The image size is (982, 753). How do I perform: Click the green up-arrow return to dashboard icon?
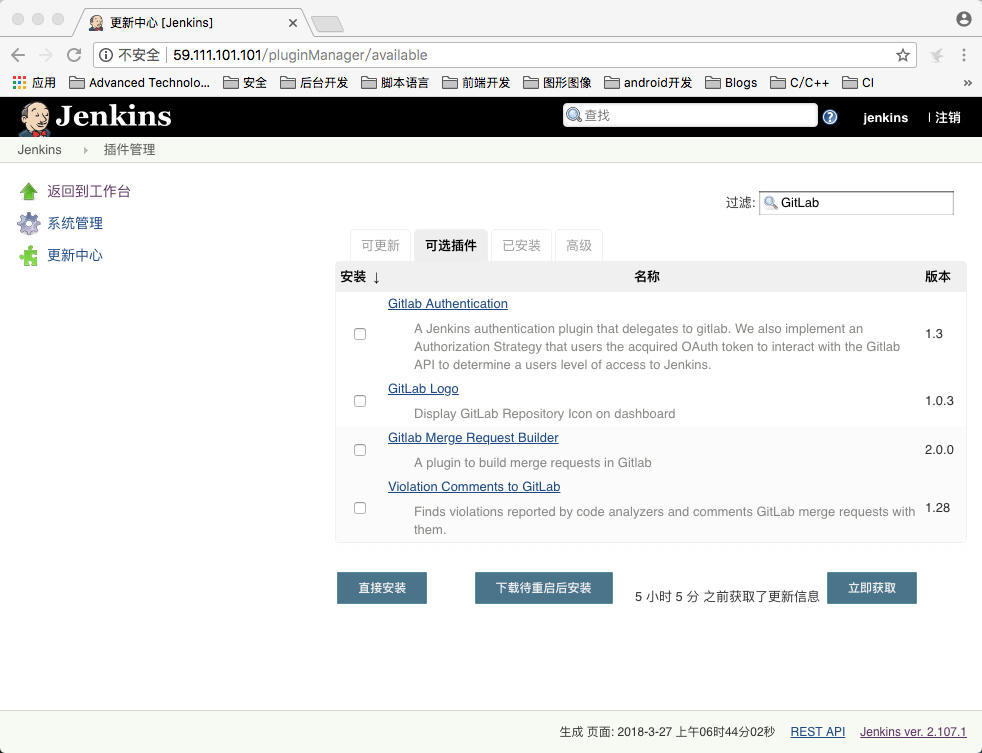pos(28,191)
